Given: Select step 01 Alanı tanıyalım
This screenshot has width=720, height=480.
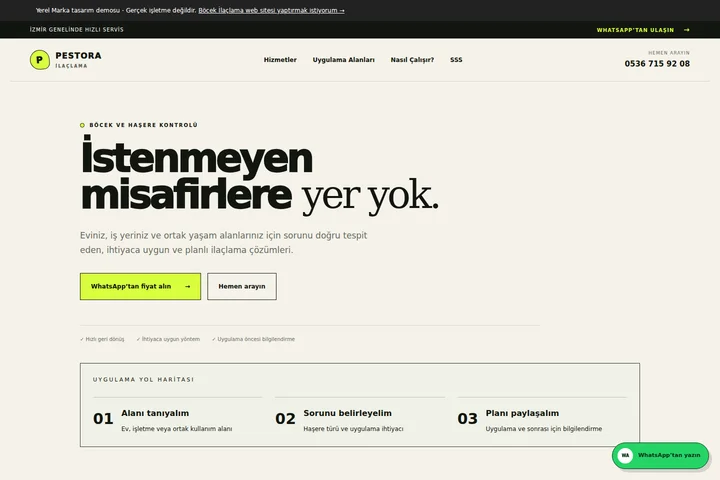Looking at the screenshot, I should click(x=177, y=419).
